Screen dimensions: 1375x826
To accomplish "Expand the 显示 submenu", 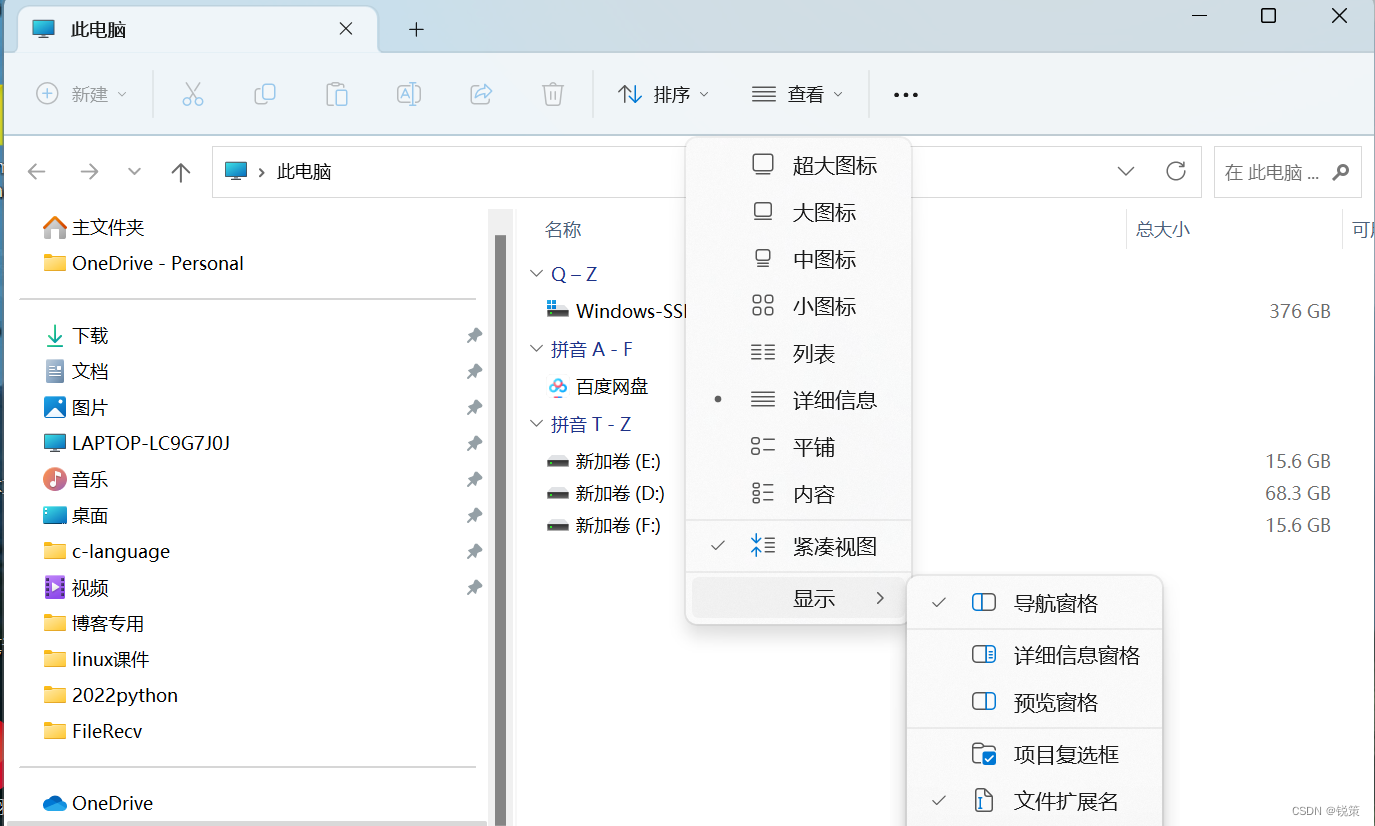I will (x=798, y=598).
